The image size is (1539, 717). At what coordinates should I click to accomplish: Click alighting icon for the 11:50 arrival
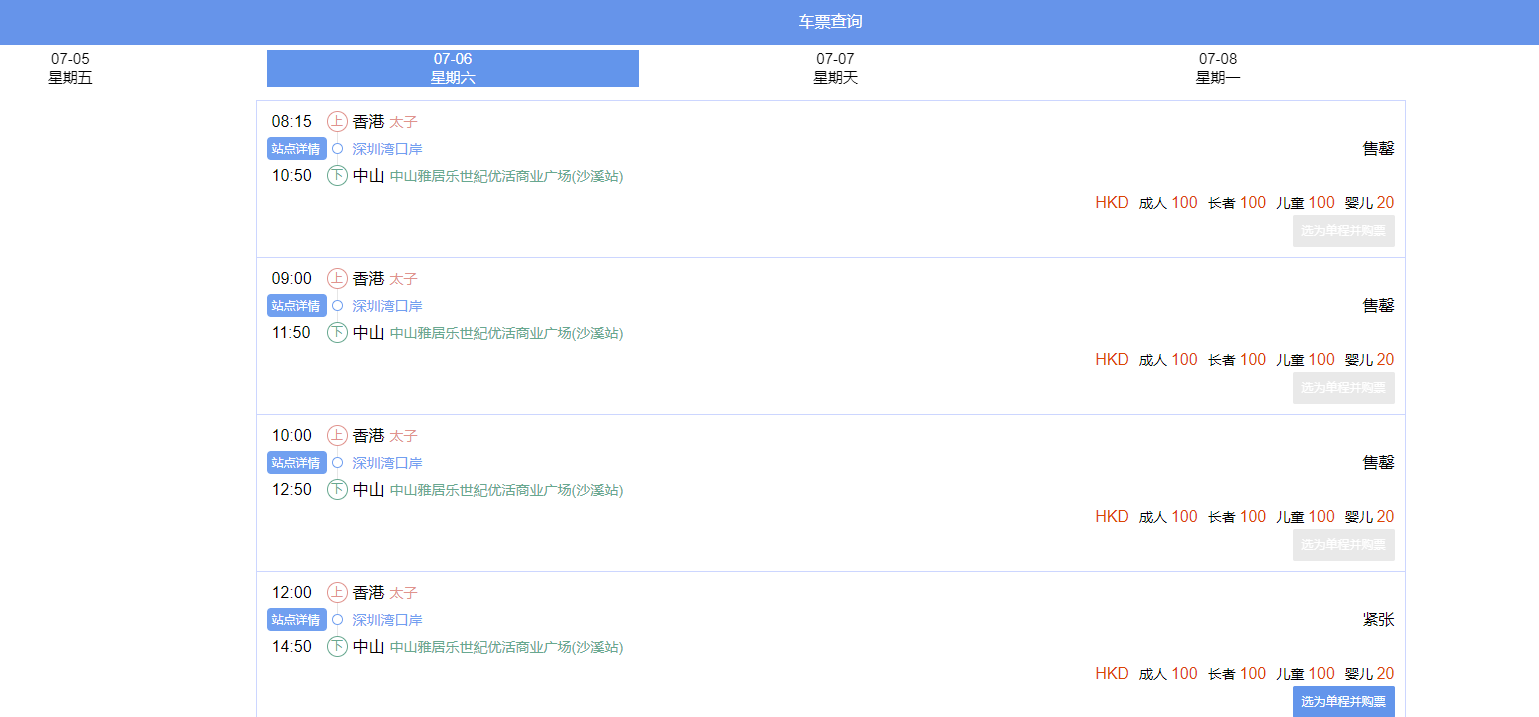pyautogui.click(x=337, y=333)
